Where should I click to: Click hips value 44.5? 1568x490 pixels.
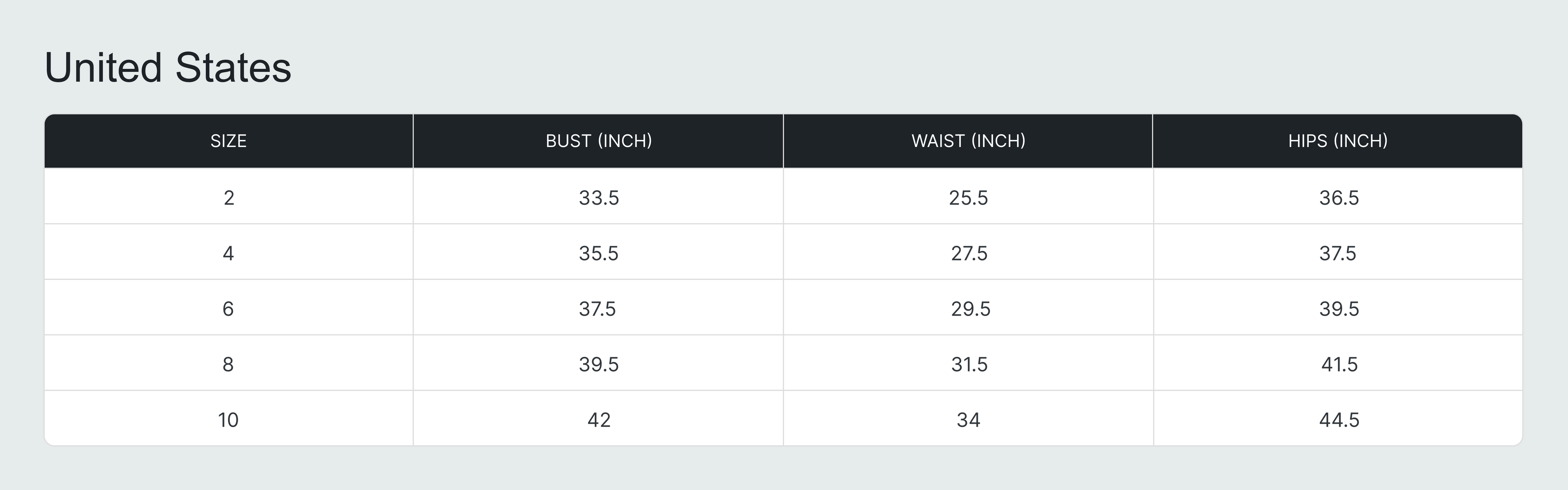pos(1339,419)
